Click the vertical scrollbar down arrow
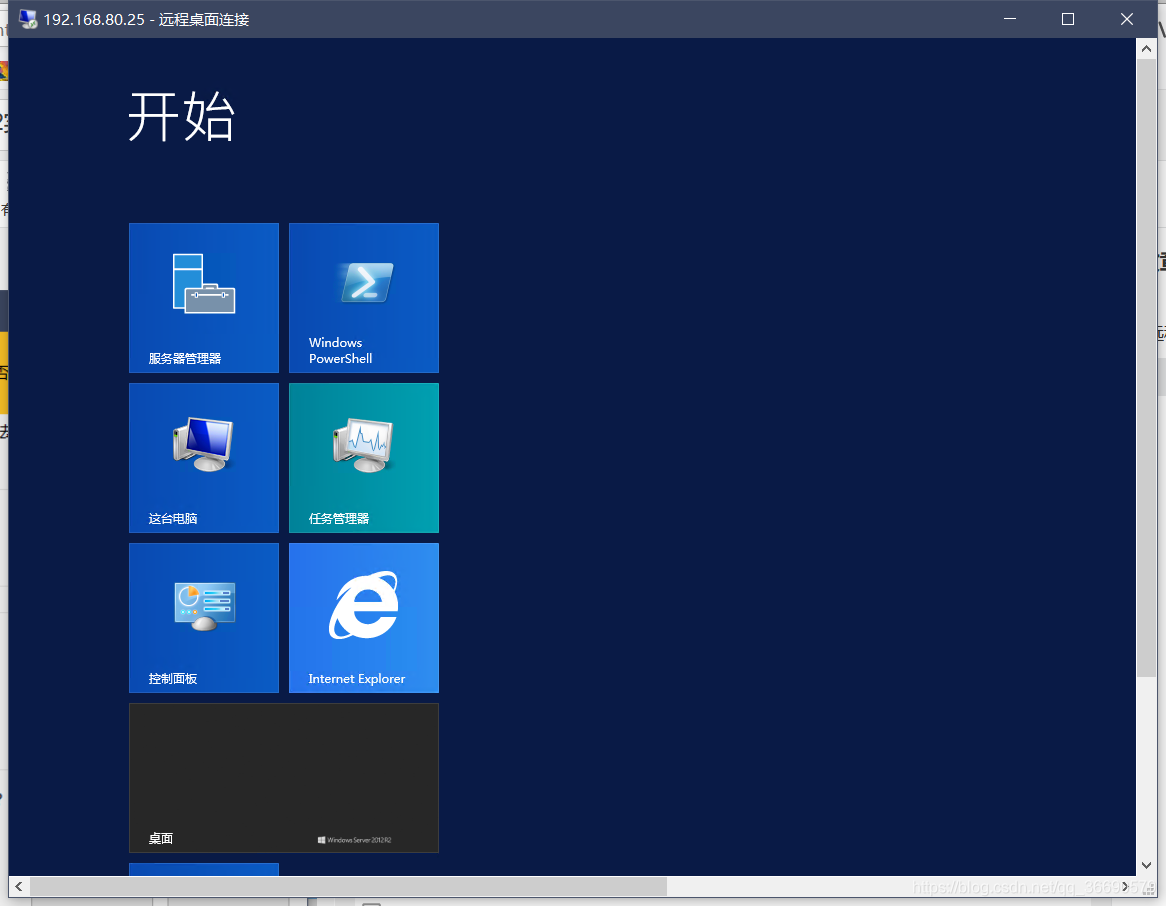 [x=1146, y=865]
